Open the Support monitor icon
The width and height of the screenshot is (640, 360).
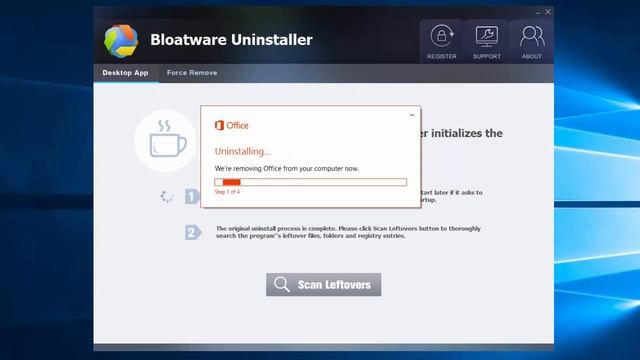point(487,36)
